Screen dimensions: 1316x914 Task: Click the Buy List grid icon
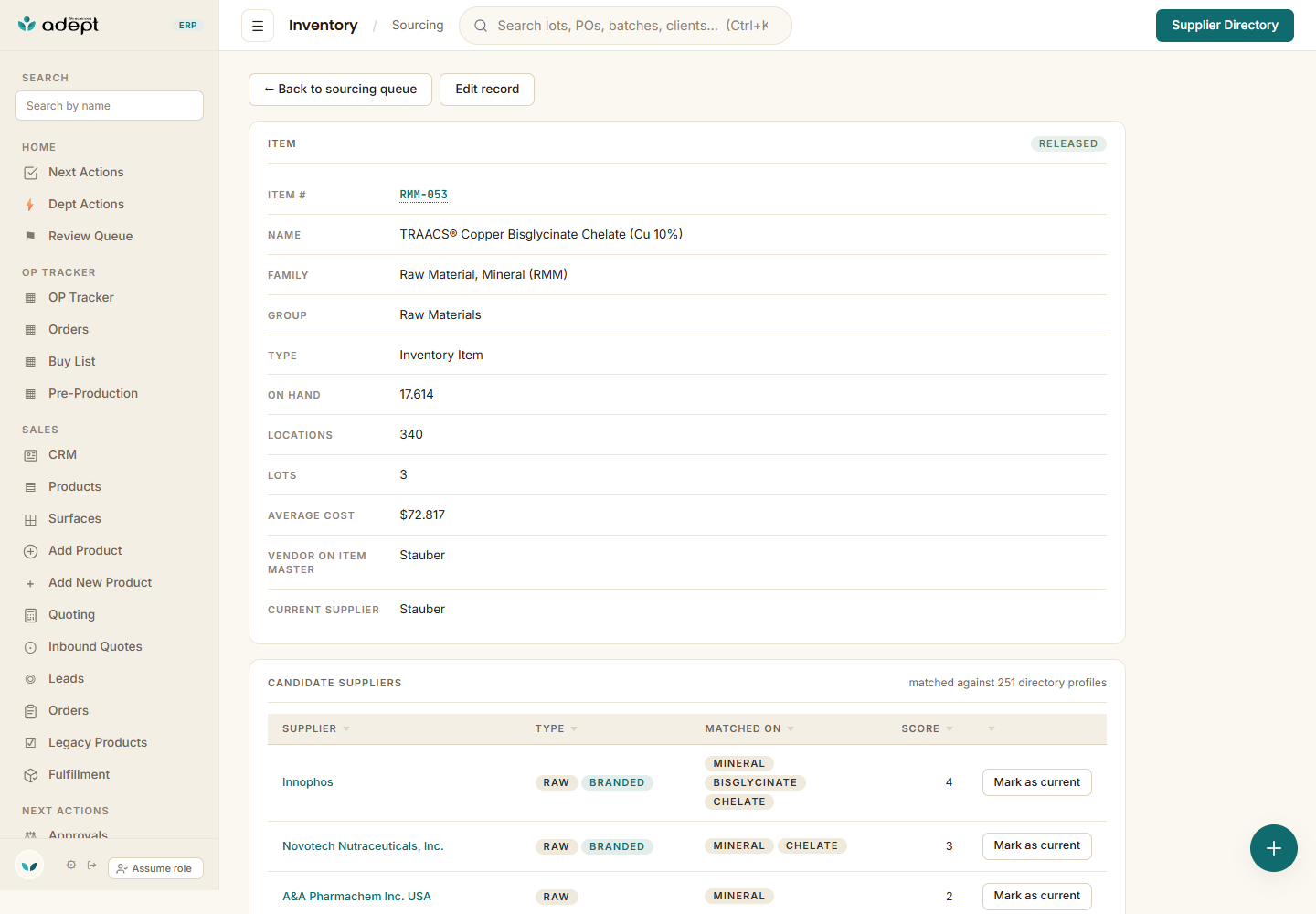[30, 362]
